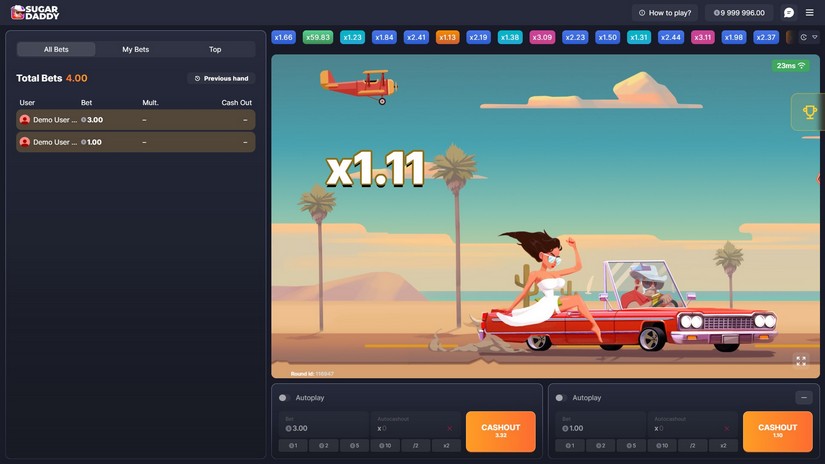Open the How to play? help
This screenshot has height=464, width=825.
pyautogui.click(x=665, y=13)
